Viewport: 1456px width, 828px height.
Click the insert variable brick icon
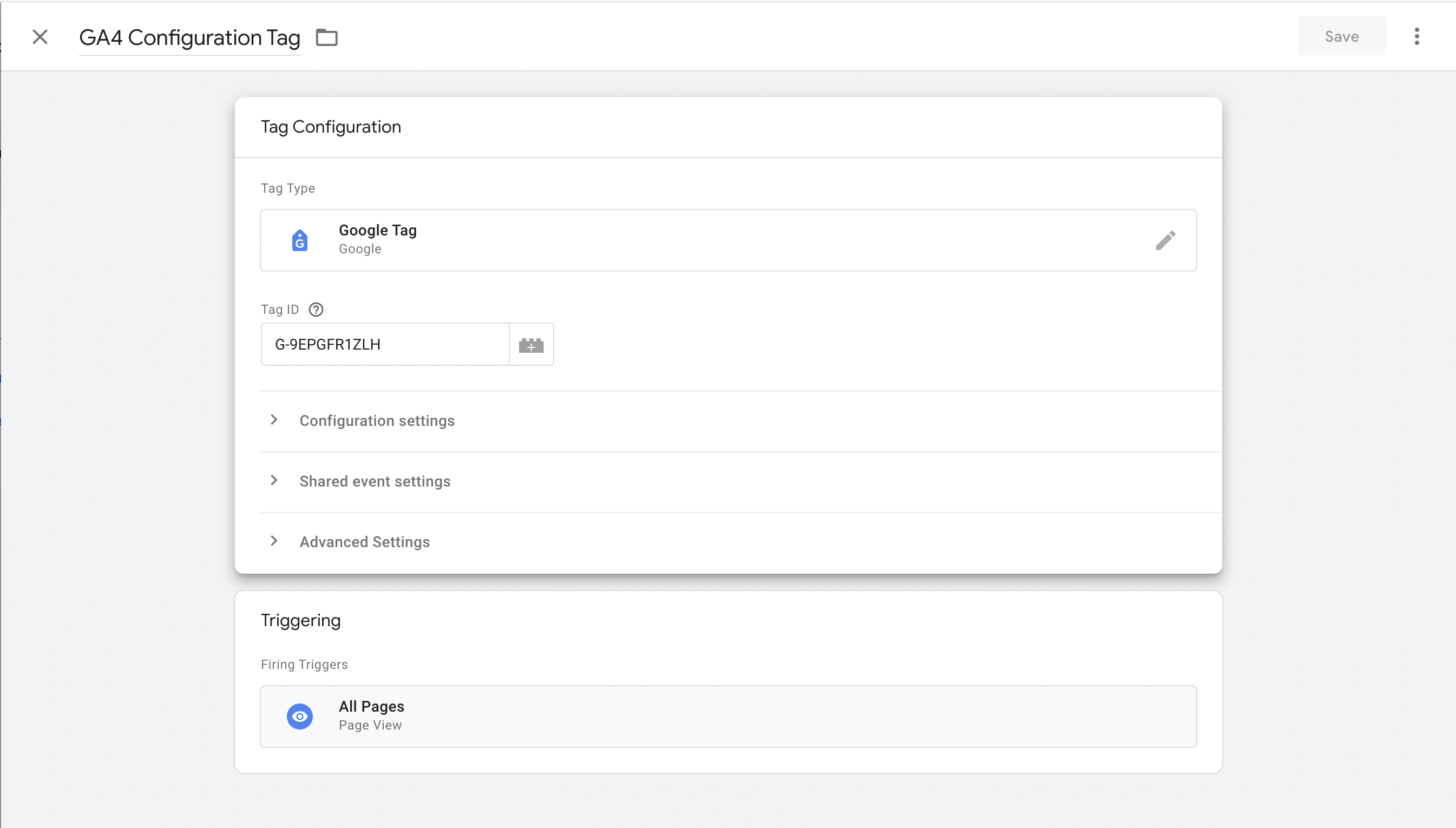coord(531,345)
